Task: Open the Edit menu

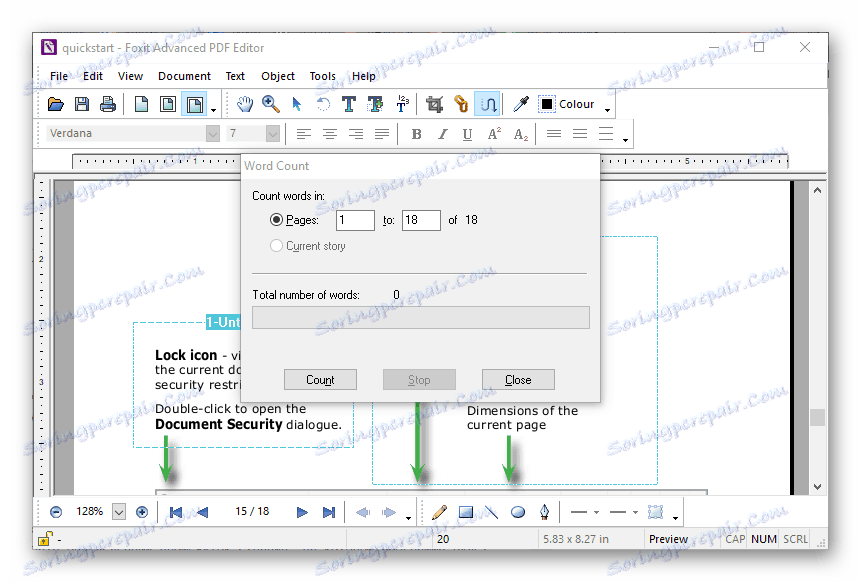Action: [x=93, y=76]
